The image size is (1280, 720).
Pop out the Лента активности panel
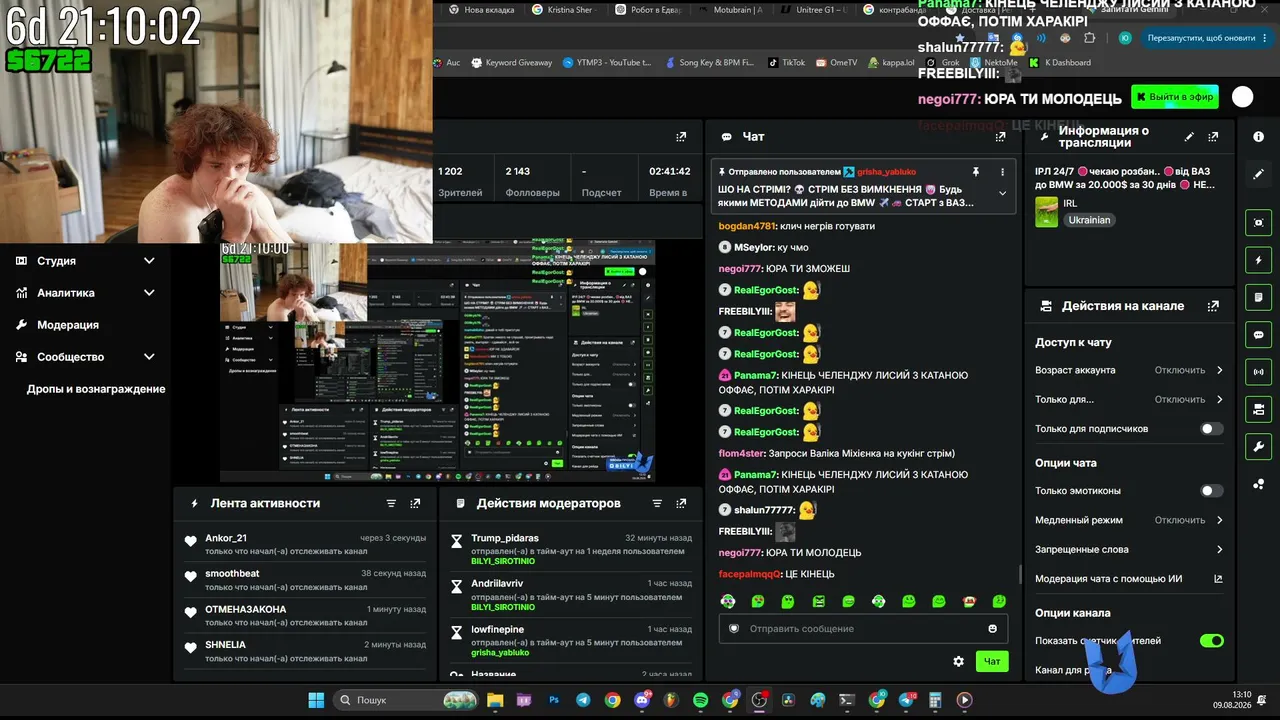pyautogui.click(x=415, y=504)
